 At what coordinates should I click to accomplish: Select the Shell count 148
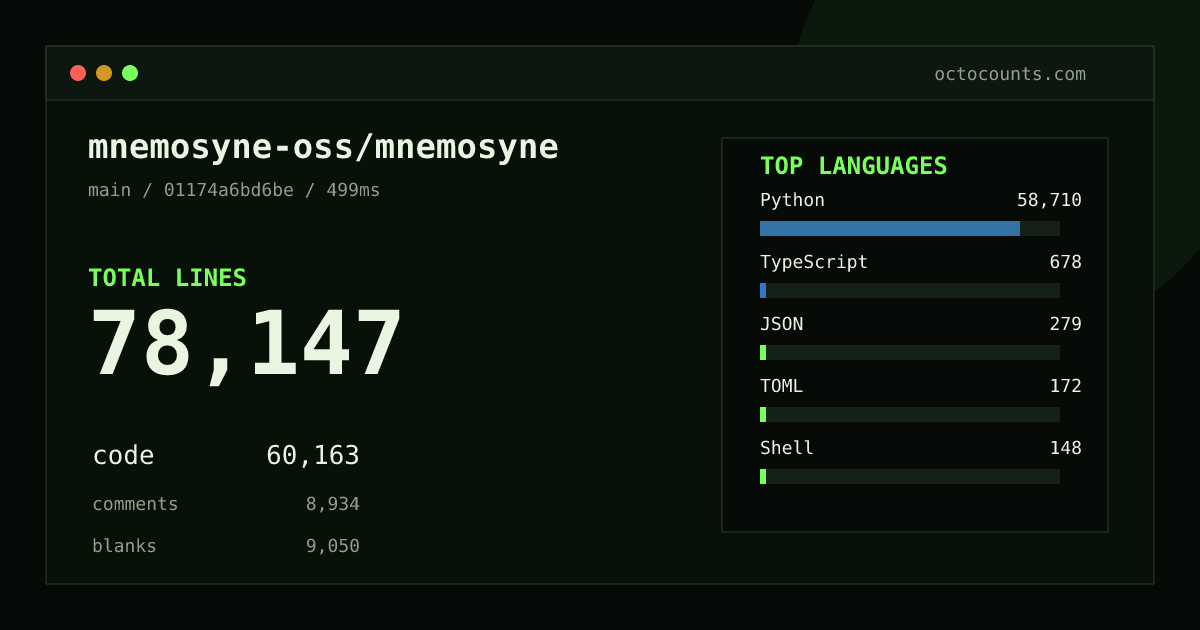[x=1065, y=448]
